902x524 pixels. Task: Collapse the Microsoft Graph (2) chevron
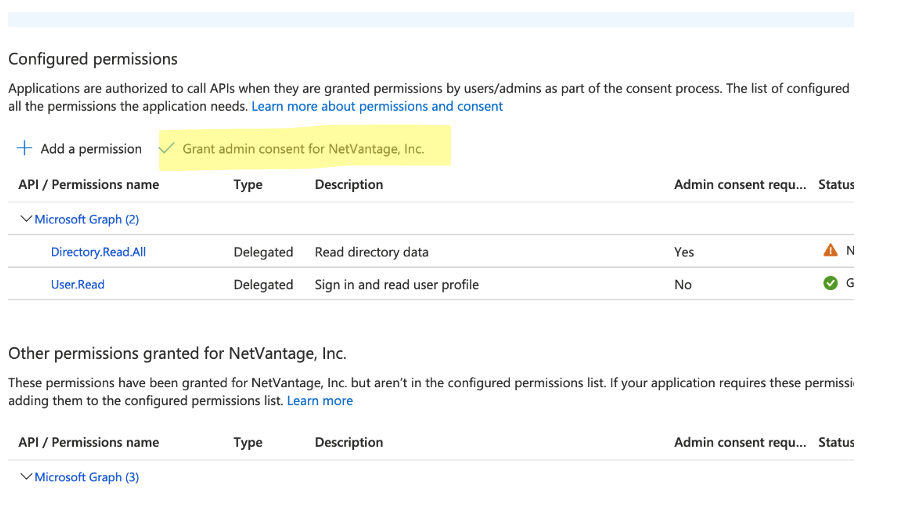26,219
